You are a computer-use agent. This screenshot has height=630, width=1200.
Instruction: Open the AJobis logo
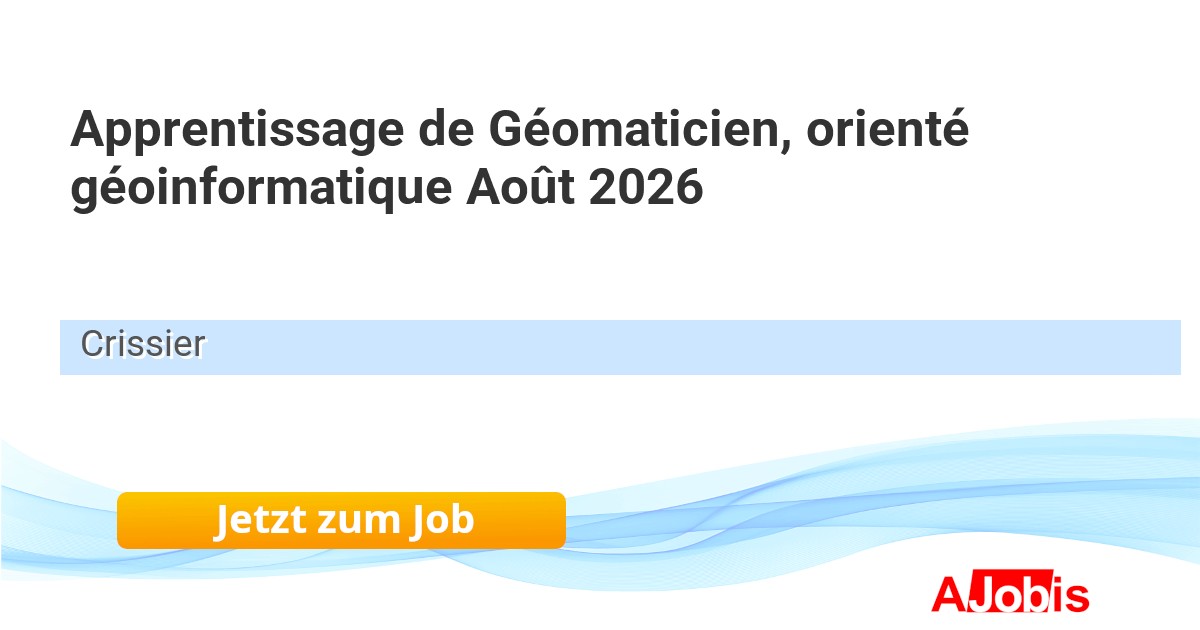[x=1010, y=594]
